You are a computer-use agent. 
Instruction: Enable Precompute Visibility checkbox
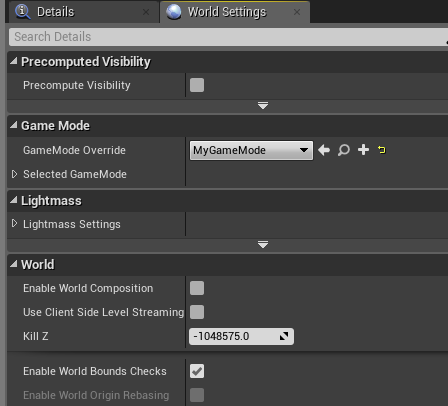(x=197, y=85)
